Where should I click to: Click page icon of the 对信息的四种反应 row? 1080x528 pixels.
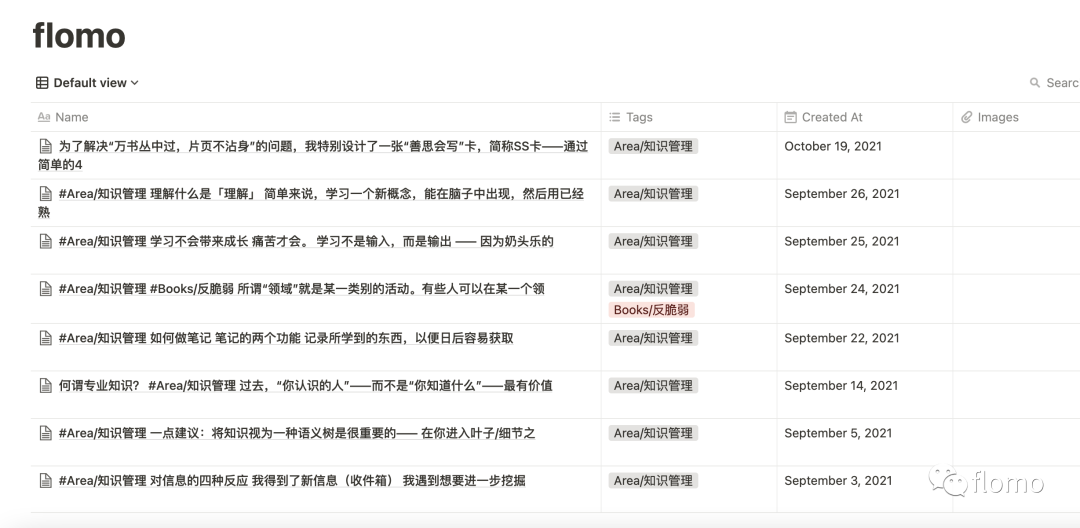[45, 481]
